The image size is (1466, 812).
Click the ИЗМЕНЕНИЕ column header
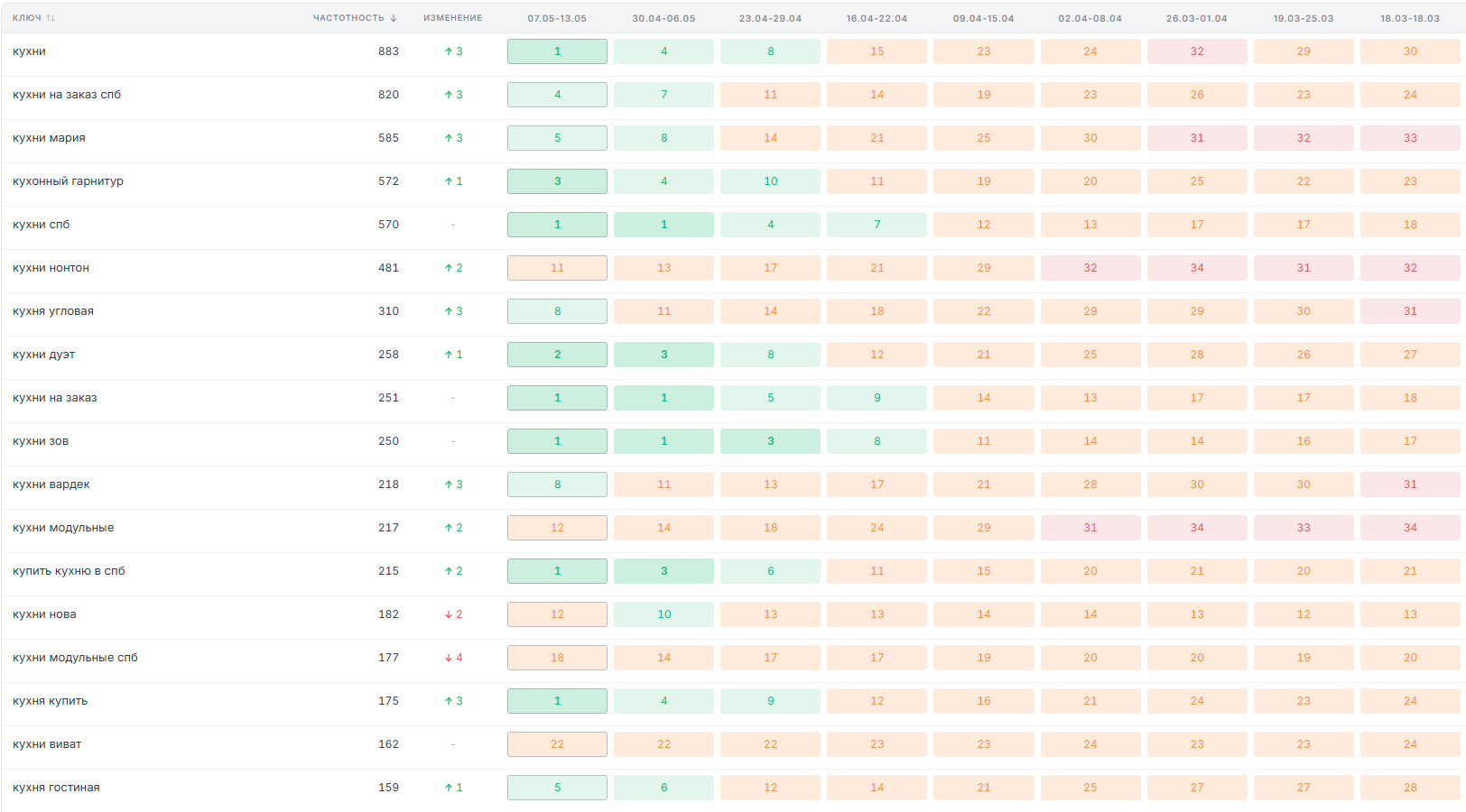tap(453, 18)
